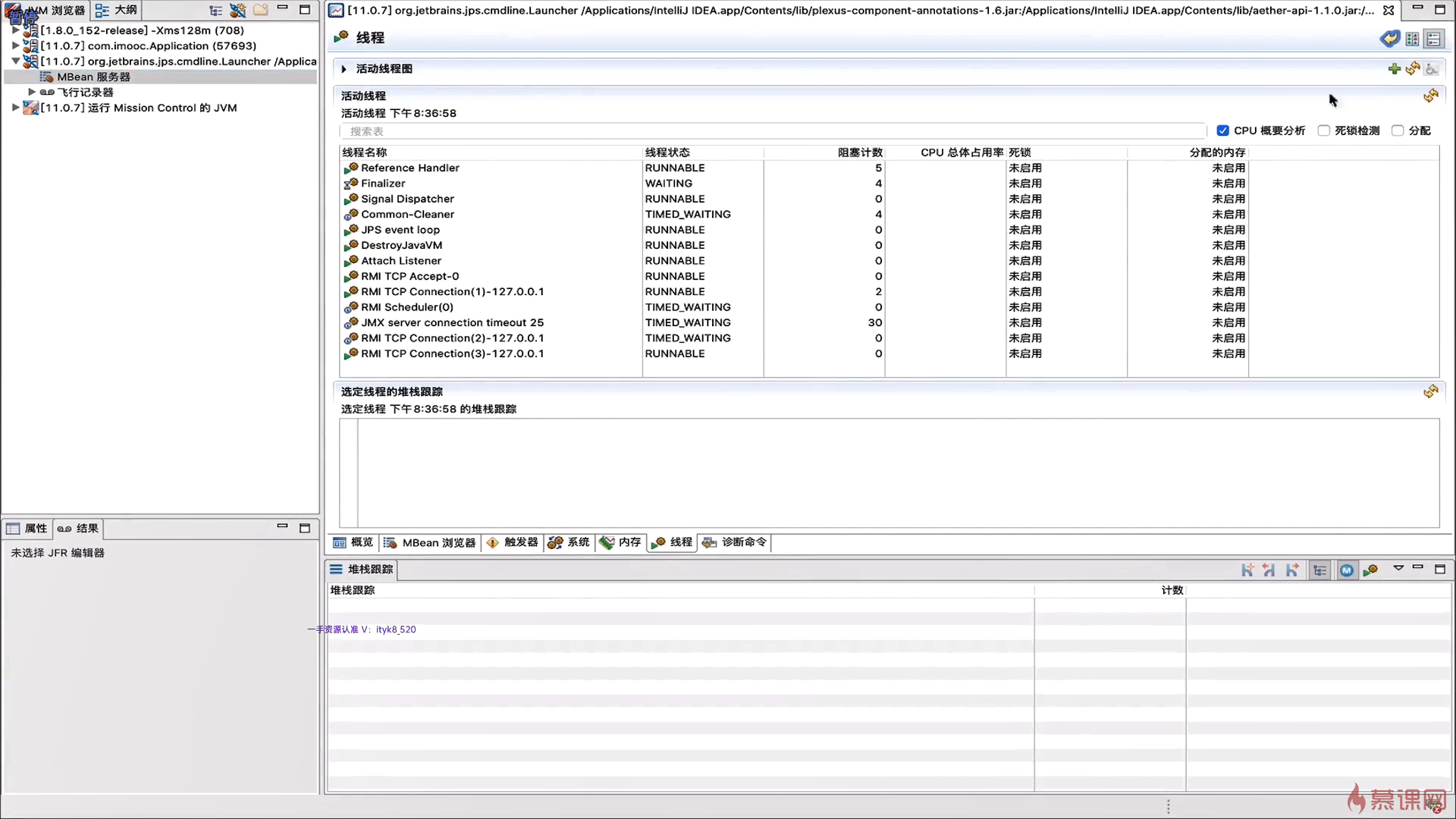
Task: Click blue M icon in 堆栈跟踪 toolbar
Action: pos(1346,570)
